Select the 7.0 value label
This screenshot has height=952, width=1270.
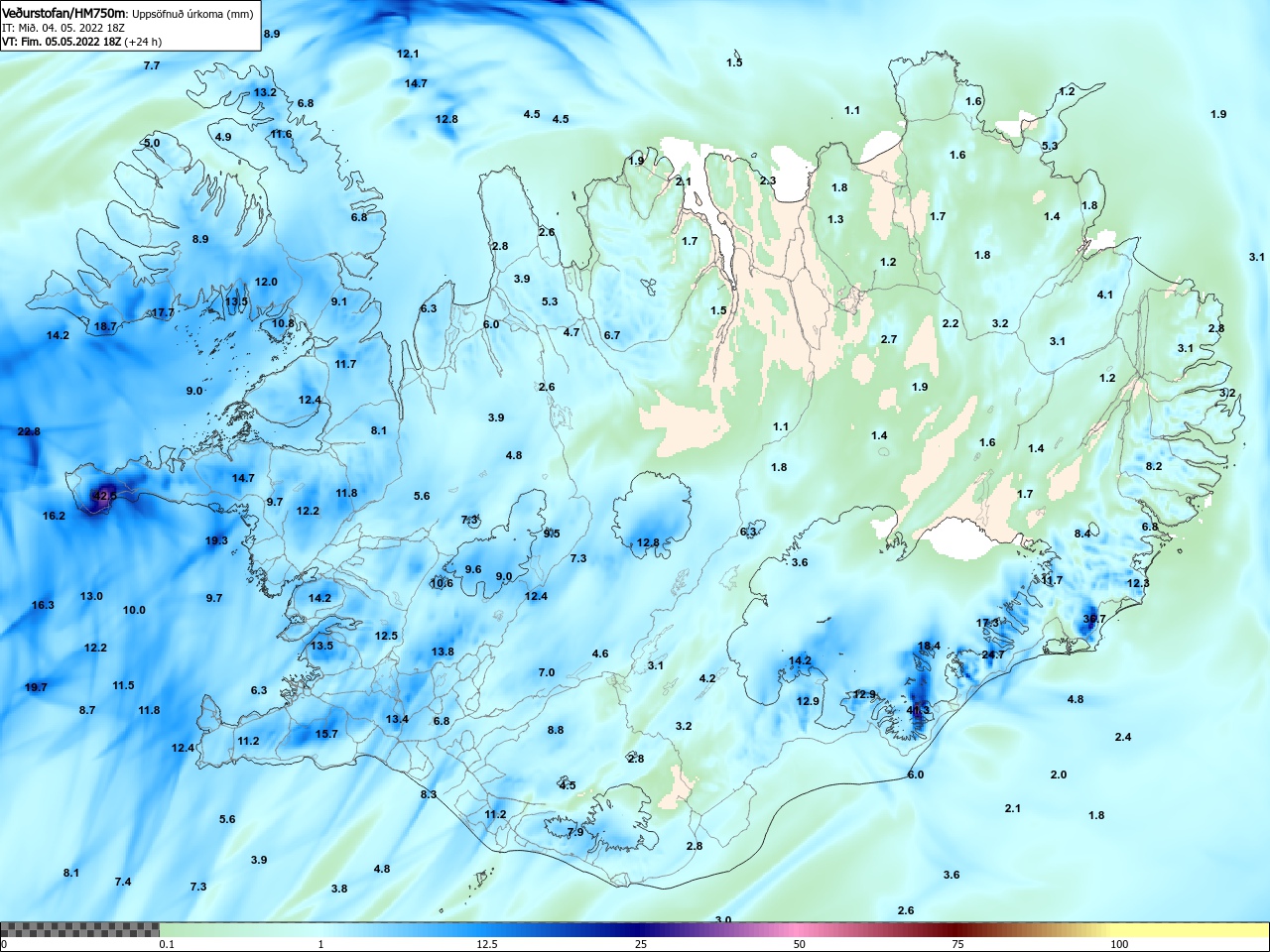tap(547, 672)
